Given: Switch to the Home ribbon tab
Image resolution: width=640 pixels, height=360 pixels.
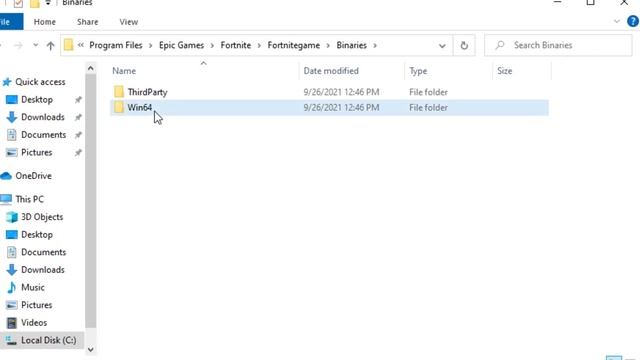Looking at the screenshot, I should (x=44, y=22).
